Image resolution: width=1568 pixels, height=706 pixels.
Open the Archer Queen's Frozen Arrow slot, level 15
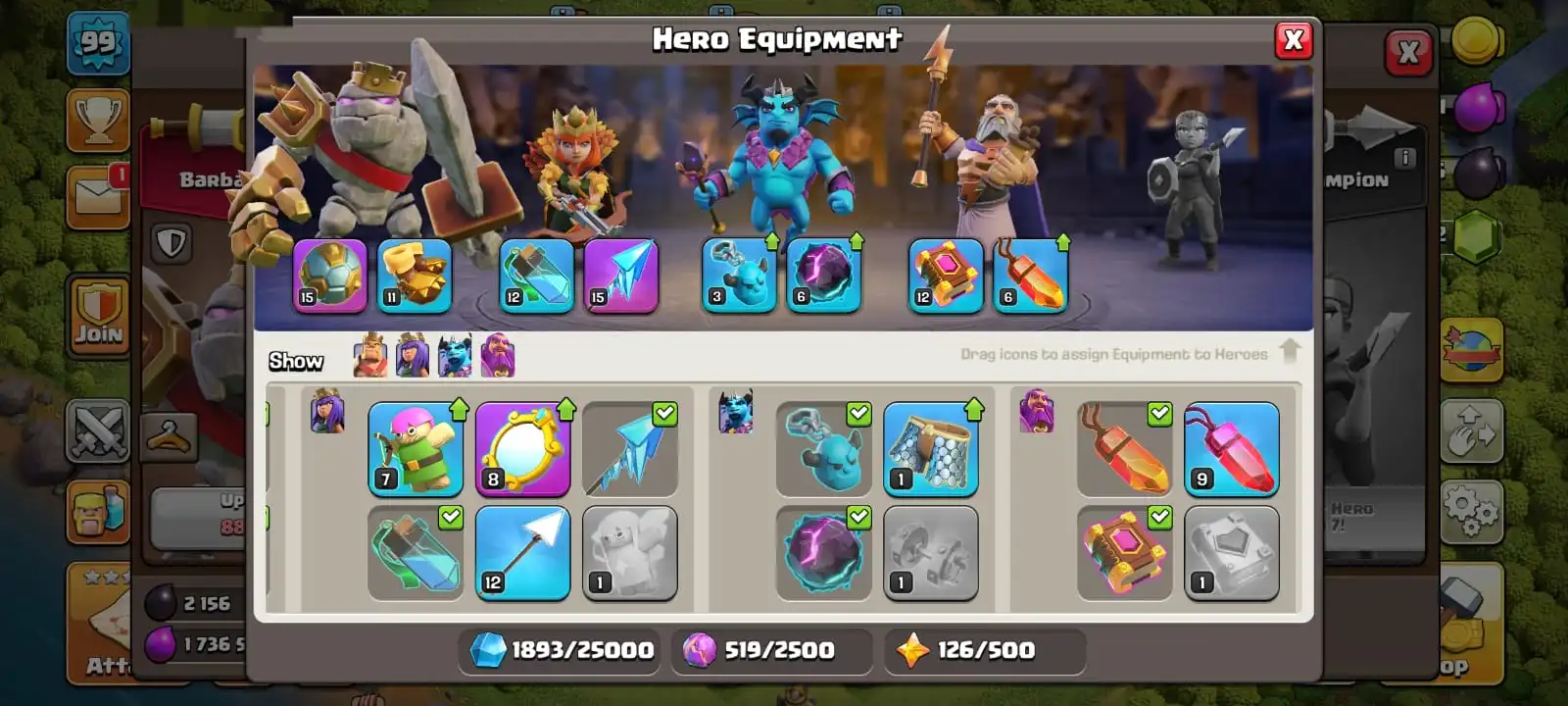pos(621,276)
